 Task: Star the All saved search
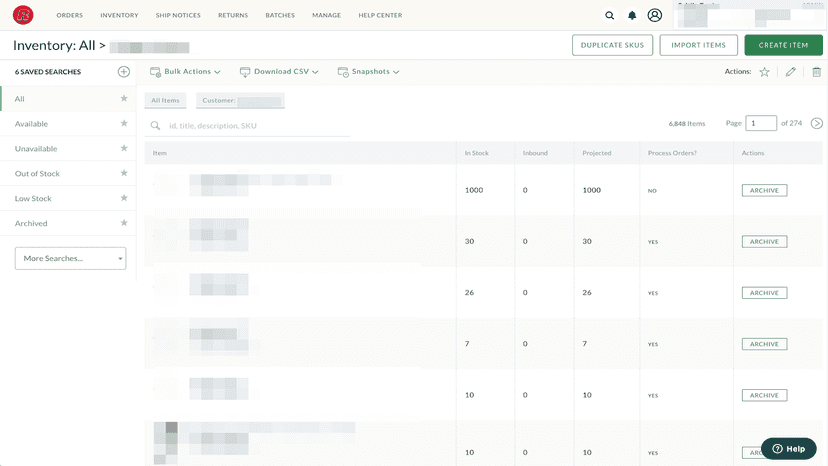click(124, 98)
